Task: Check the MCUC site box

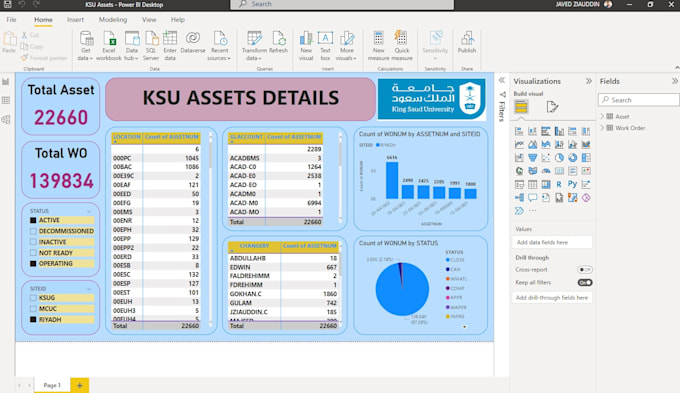Action: click(x=33, y=309)
